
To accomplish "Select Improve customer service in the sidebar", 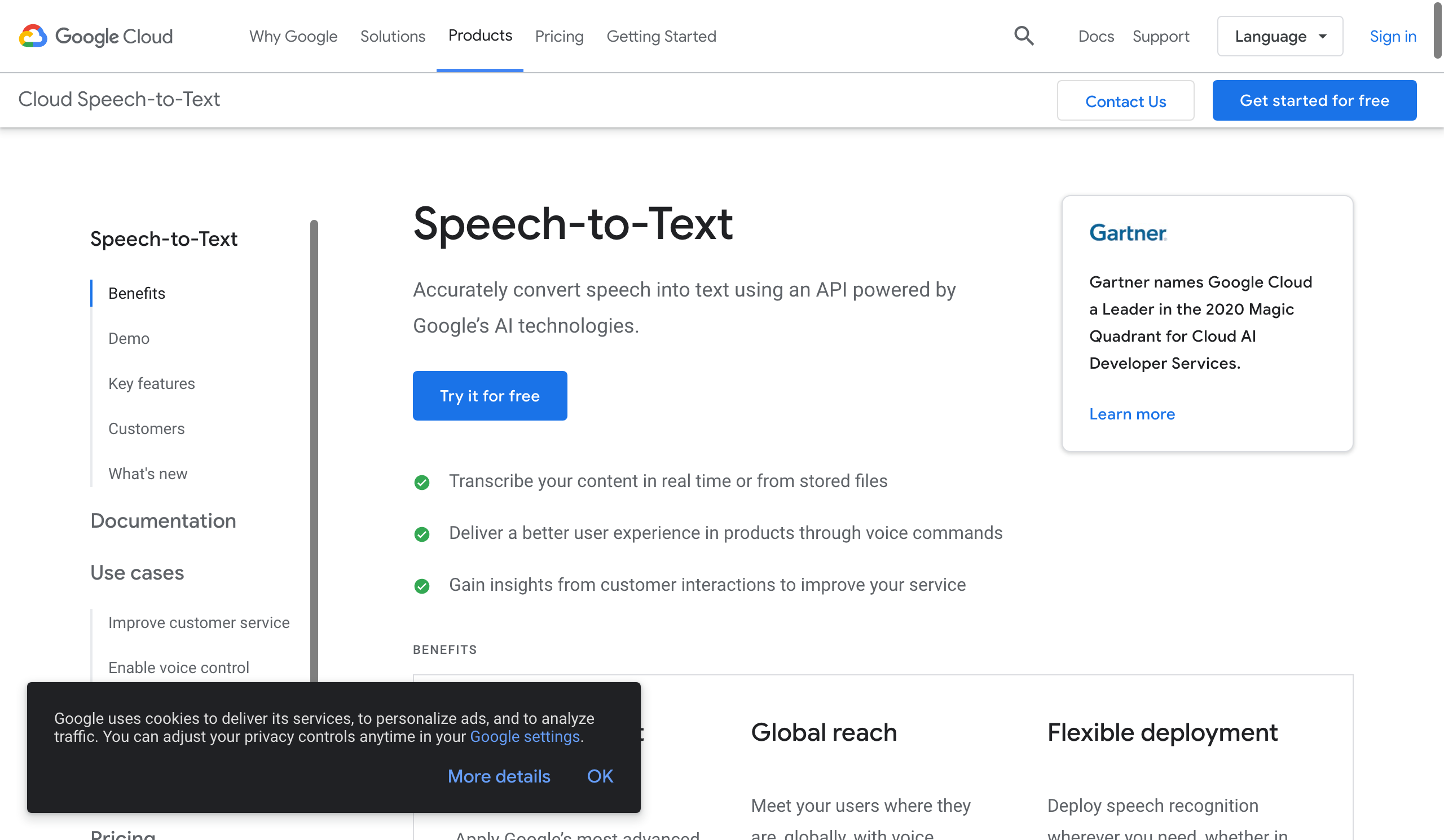I will click(x=198, y=622).
